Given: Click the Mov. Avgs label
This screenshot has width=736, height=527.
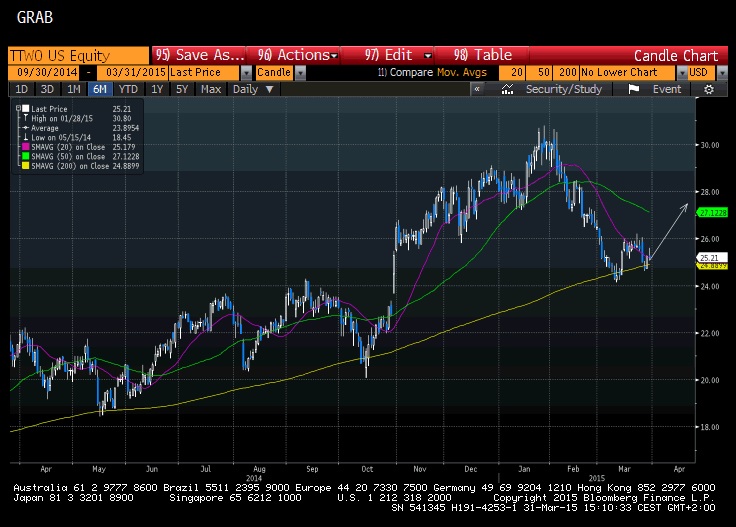Looking at the screenshot, I should point(462,72).
